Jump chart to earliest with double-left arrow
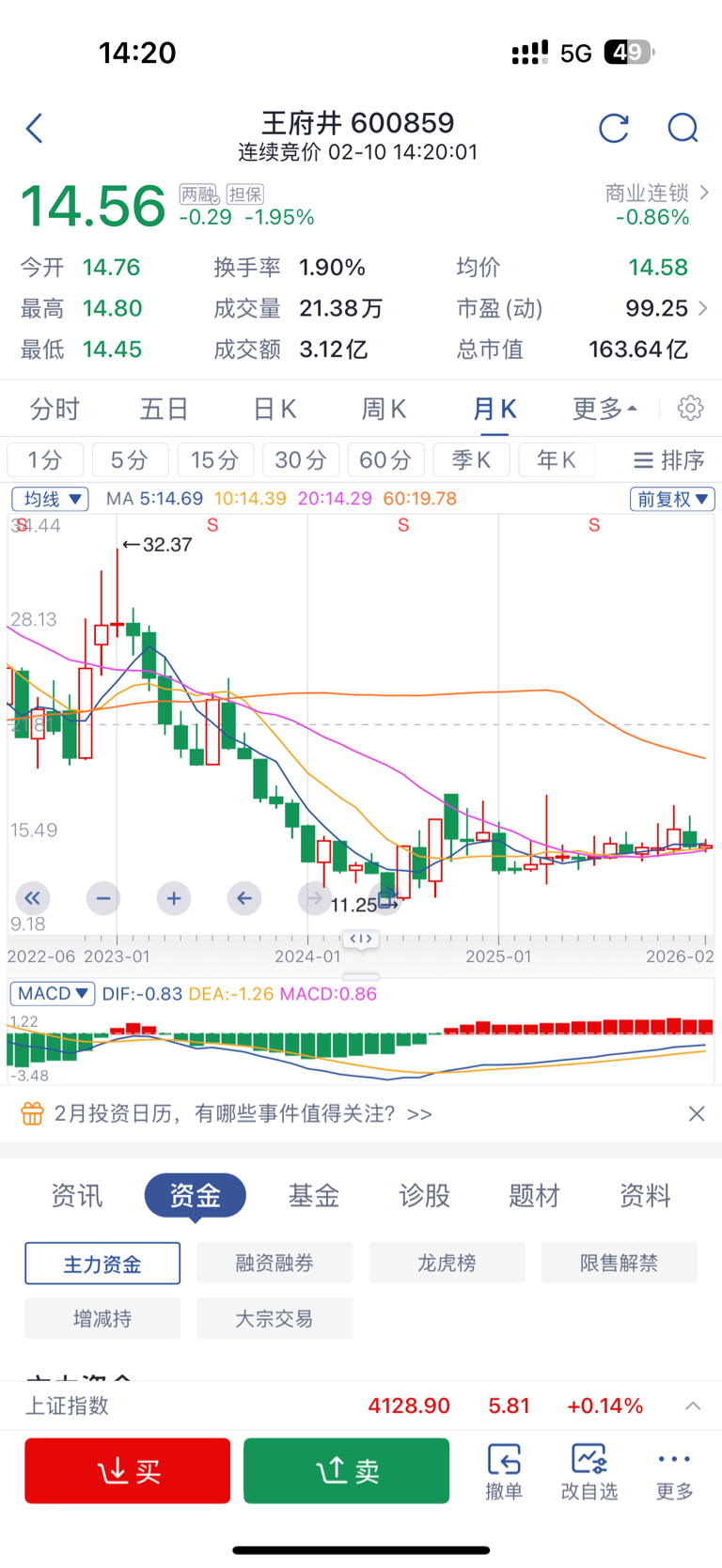 coord(32,898)
